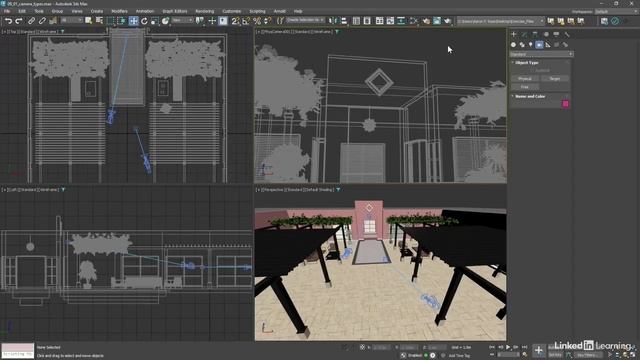
Task: Click Add Time Tag in status bar
Action: coord(459,356)
